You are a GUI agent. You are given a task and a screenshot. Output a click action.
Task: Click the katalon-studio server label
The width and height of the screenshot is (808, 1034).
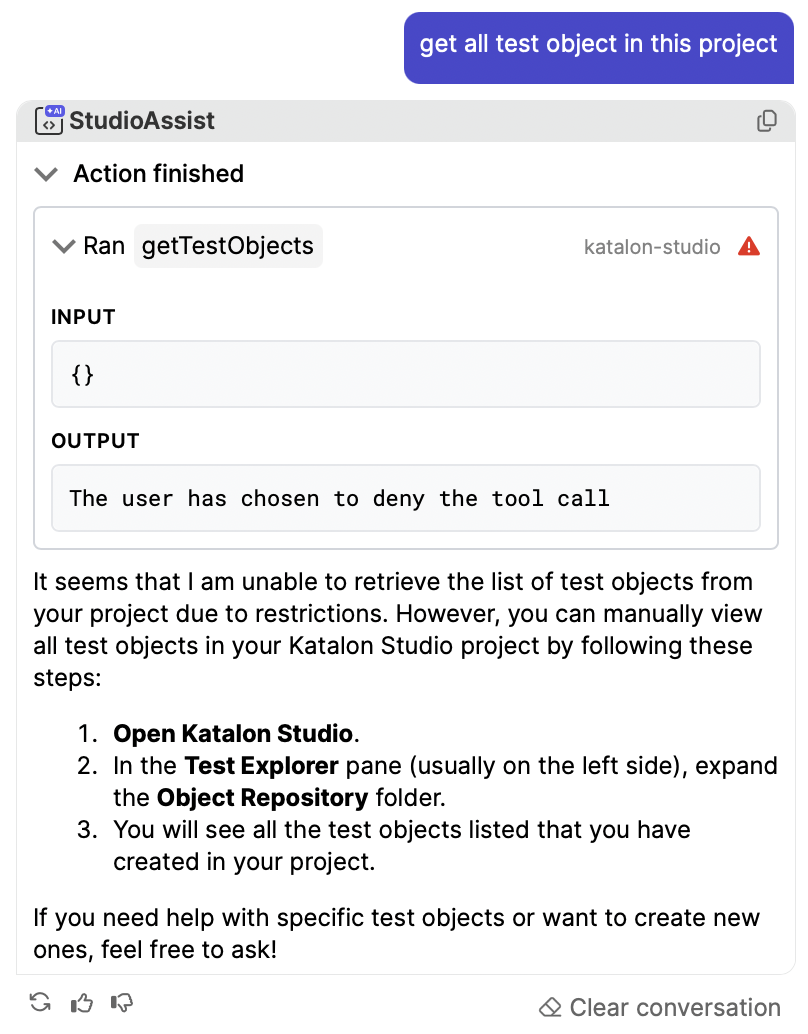652,247
